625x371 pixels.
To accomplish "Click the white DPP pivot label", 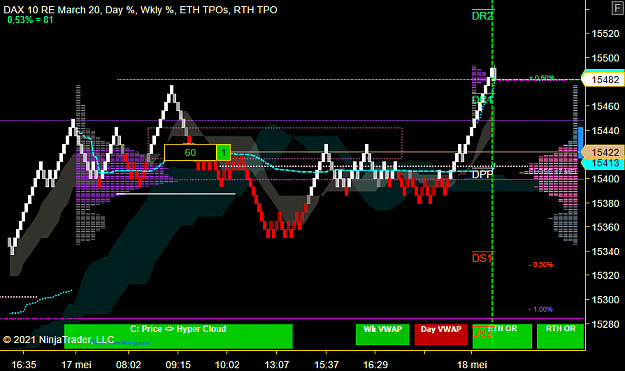I will (482, 175).
